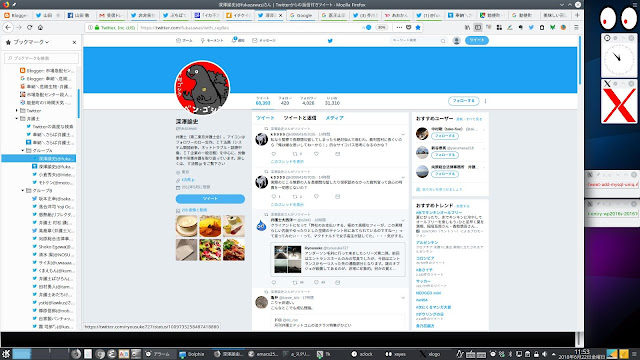Click the Twitter bird logo in header
Screen dimensions: 640x360
coord(330,40)
